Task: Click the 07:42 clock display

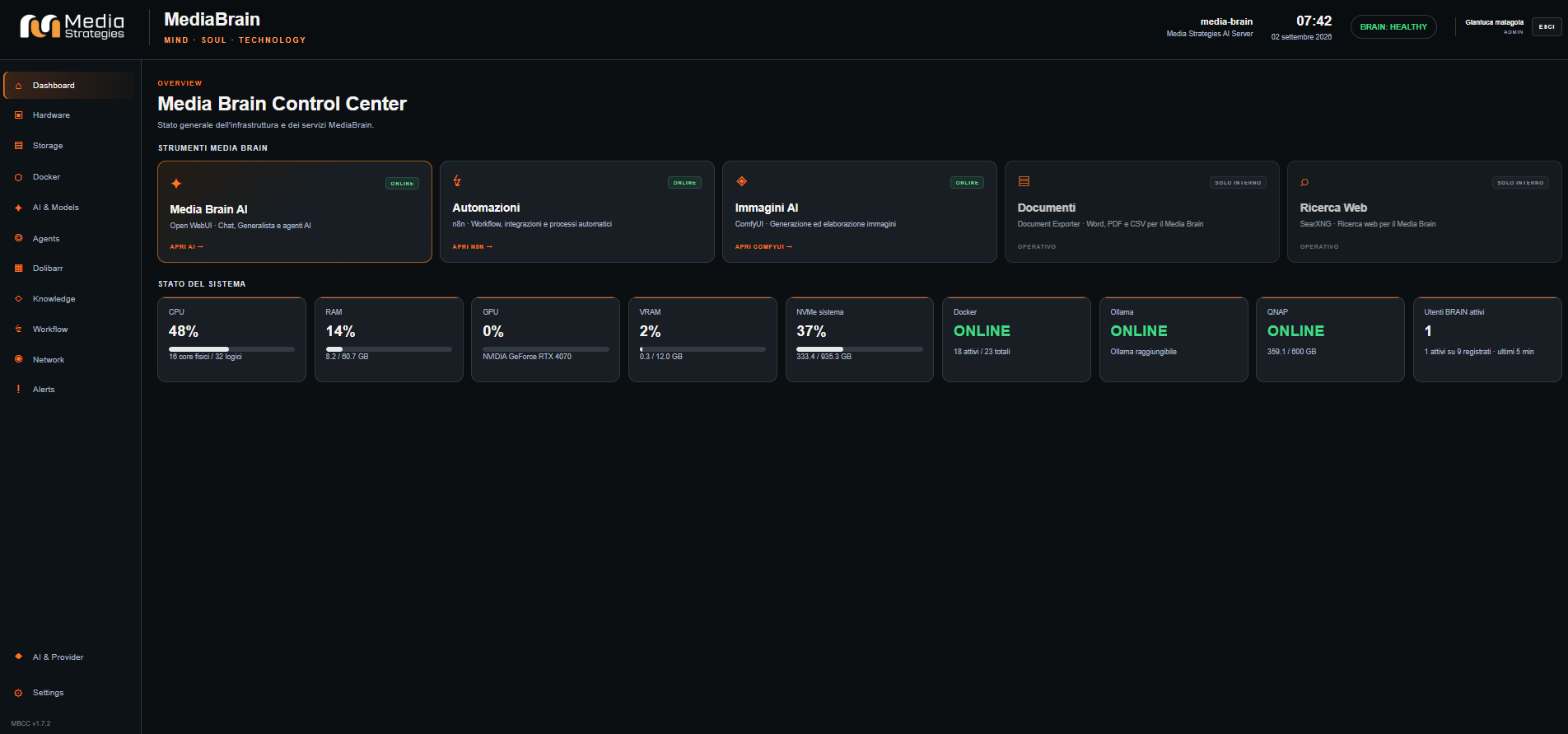Action: pyautogui.click(x=1314, y=21)
